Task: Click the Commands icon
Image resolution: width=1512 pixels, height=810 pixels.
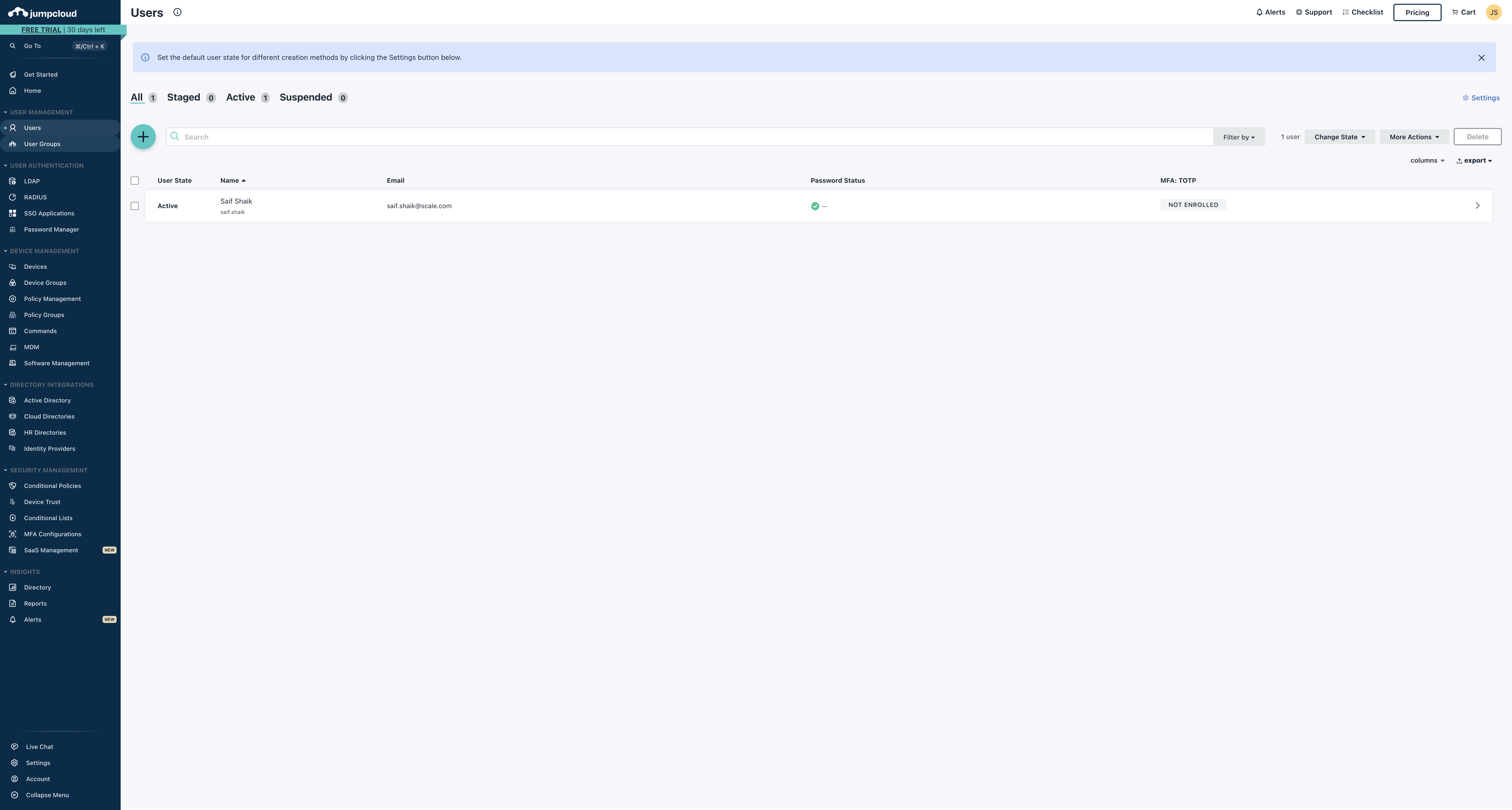Action: (x=12, y=331)
